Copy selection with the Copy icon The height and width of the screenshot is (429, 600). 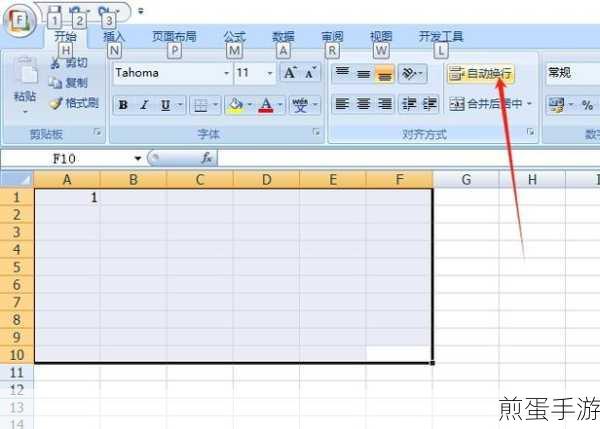55,83
